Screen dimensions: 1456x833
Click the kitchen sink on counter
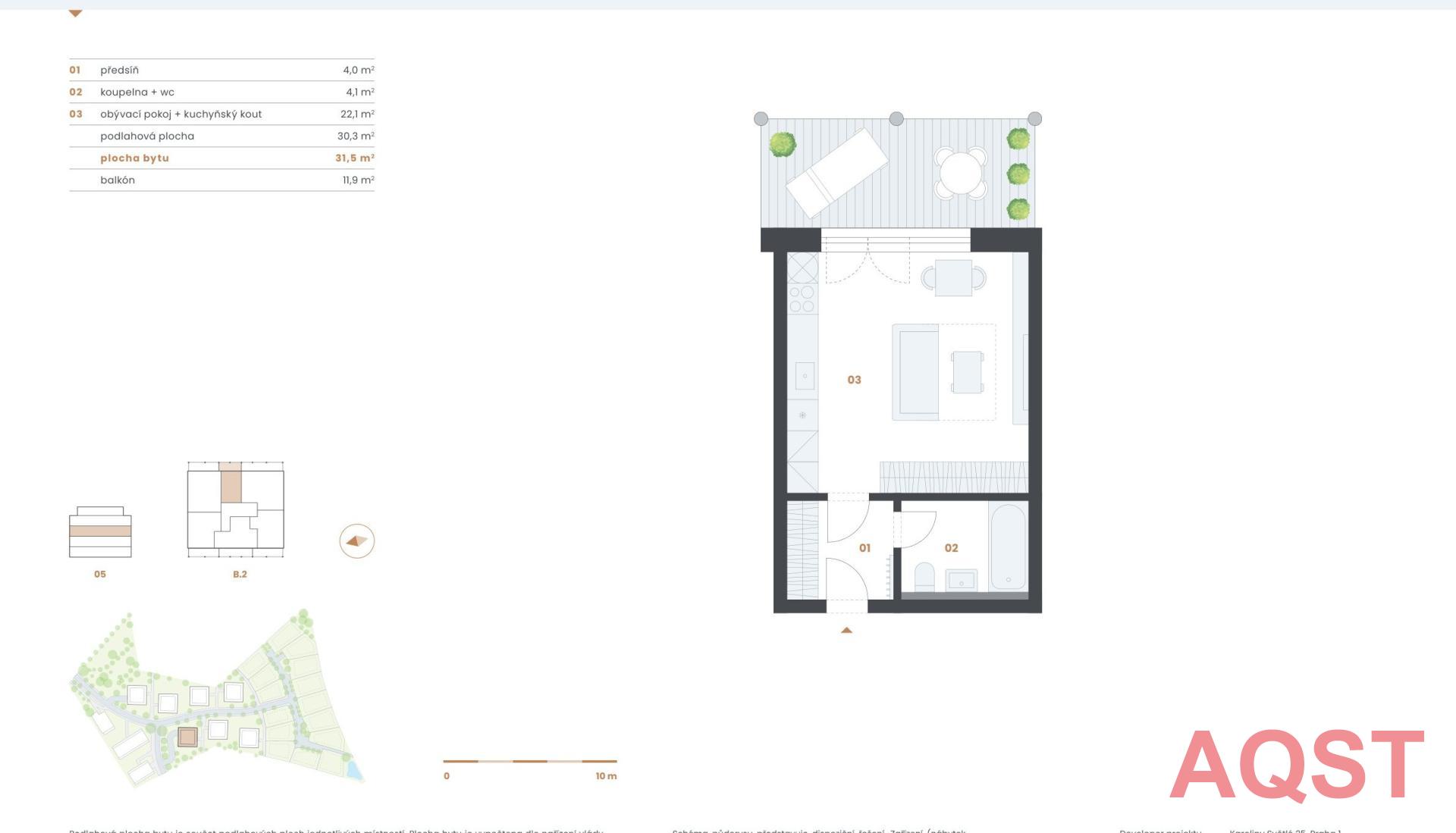[805, 375]
